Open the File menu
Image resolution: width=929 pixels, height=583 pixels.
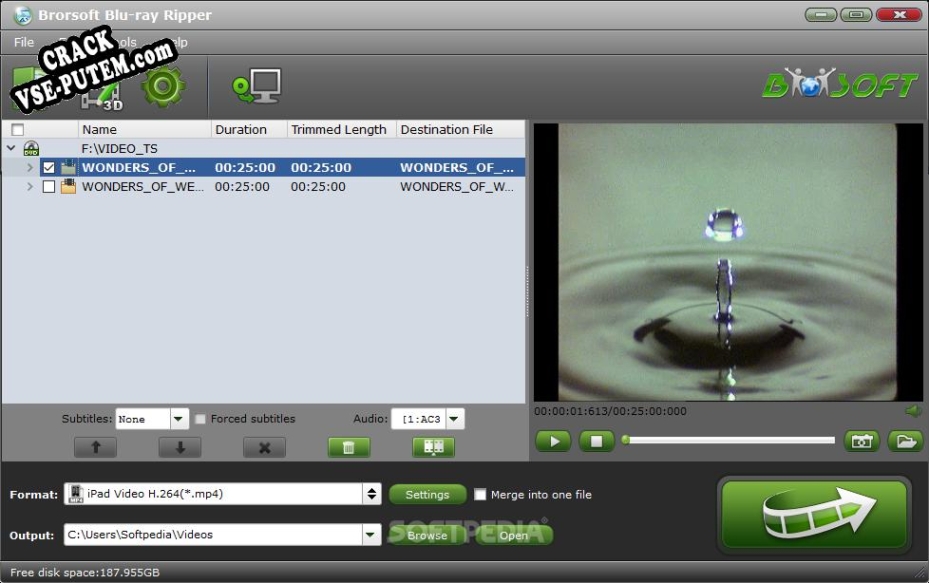[x=23, y=42]
